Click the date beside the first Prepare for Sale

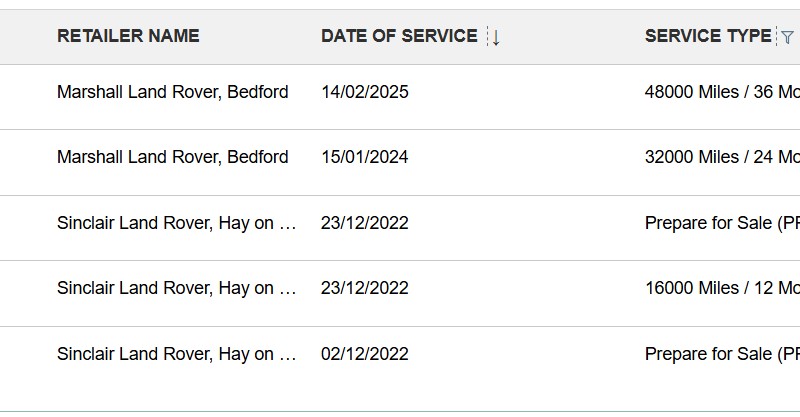(x=365, y=223)
